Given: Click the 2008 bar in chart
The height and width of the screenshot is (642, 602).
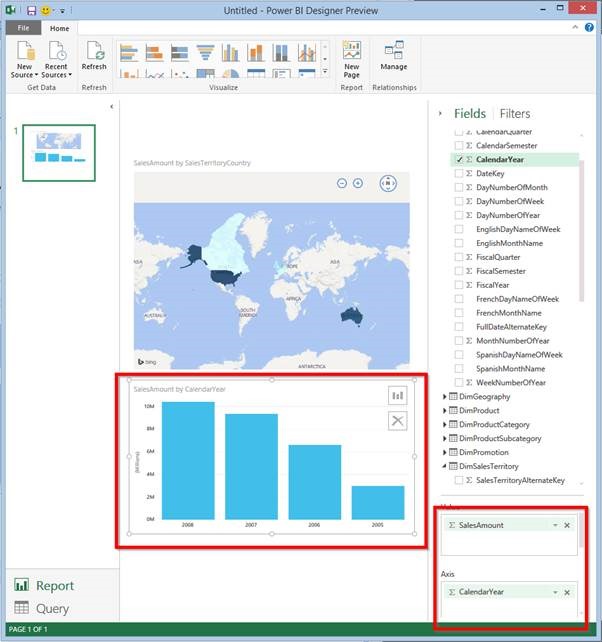Looking at the screenshot, I should [188, 461].
